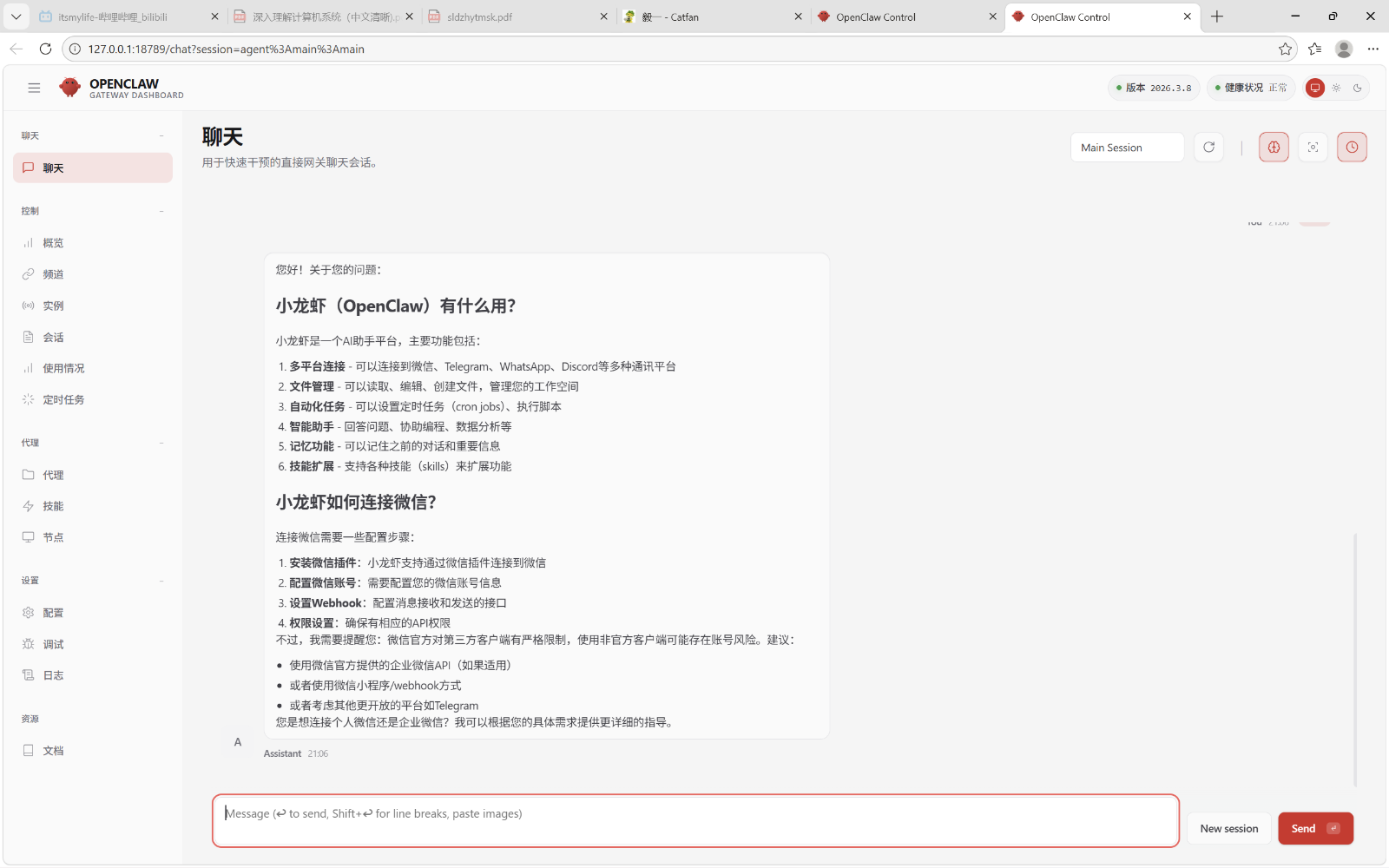1389x868 pixels.
Task: Refresh the chat data
Action: [1208, 148]
